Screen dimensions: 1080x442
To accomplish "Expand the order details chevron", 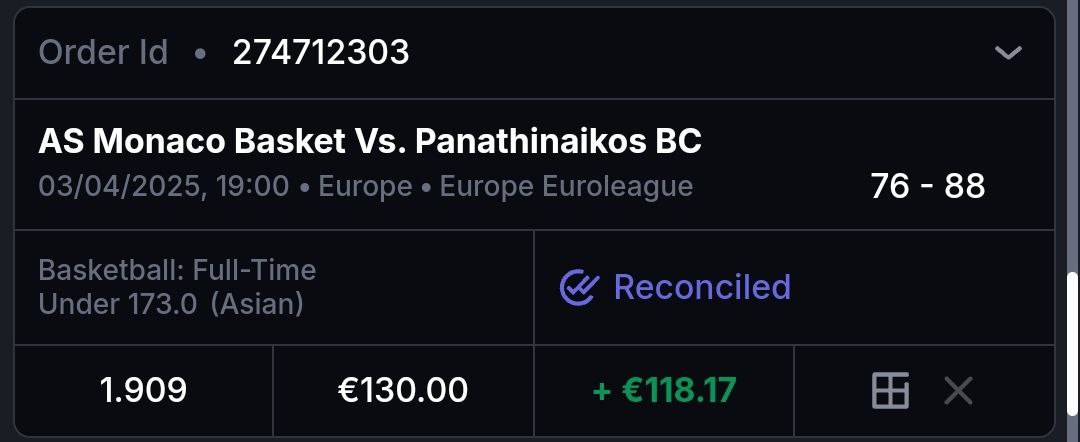I will point(1008,52).
